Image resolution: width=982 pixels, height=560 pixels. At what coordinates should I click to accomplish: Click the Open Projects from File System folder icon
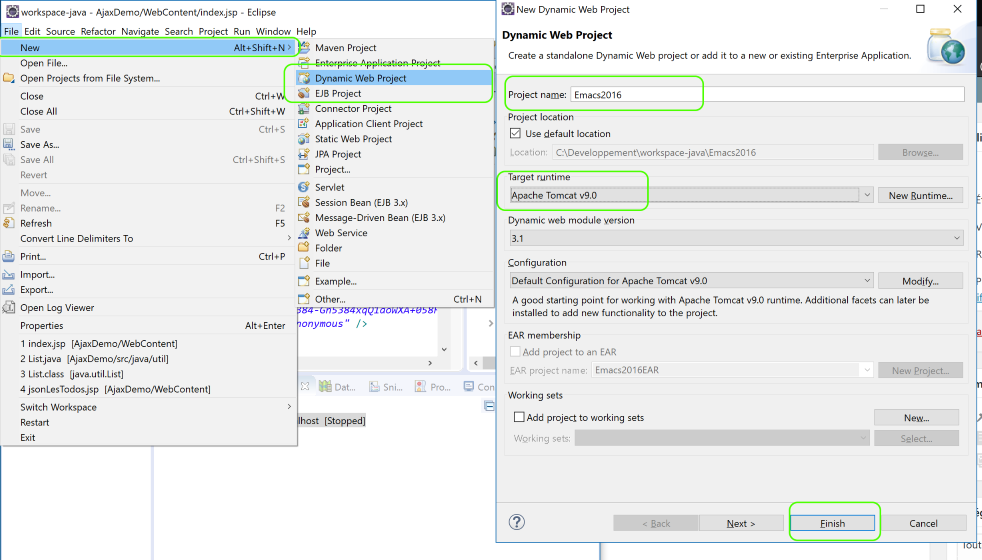[x=9, y=78]
